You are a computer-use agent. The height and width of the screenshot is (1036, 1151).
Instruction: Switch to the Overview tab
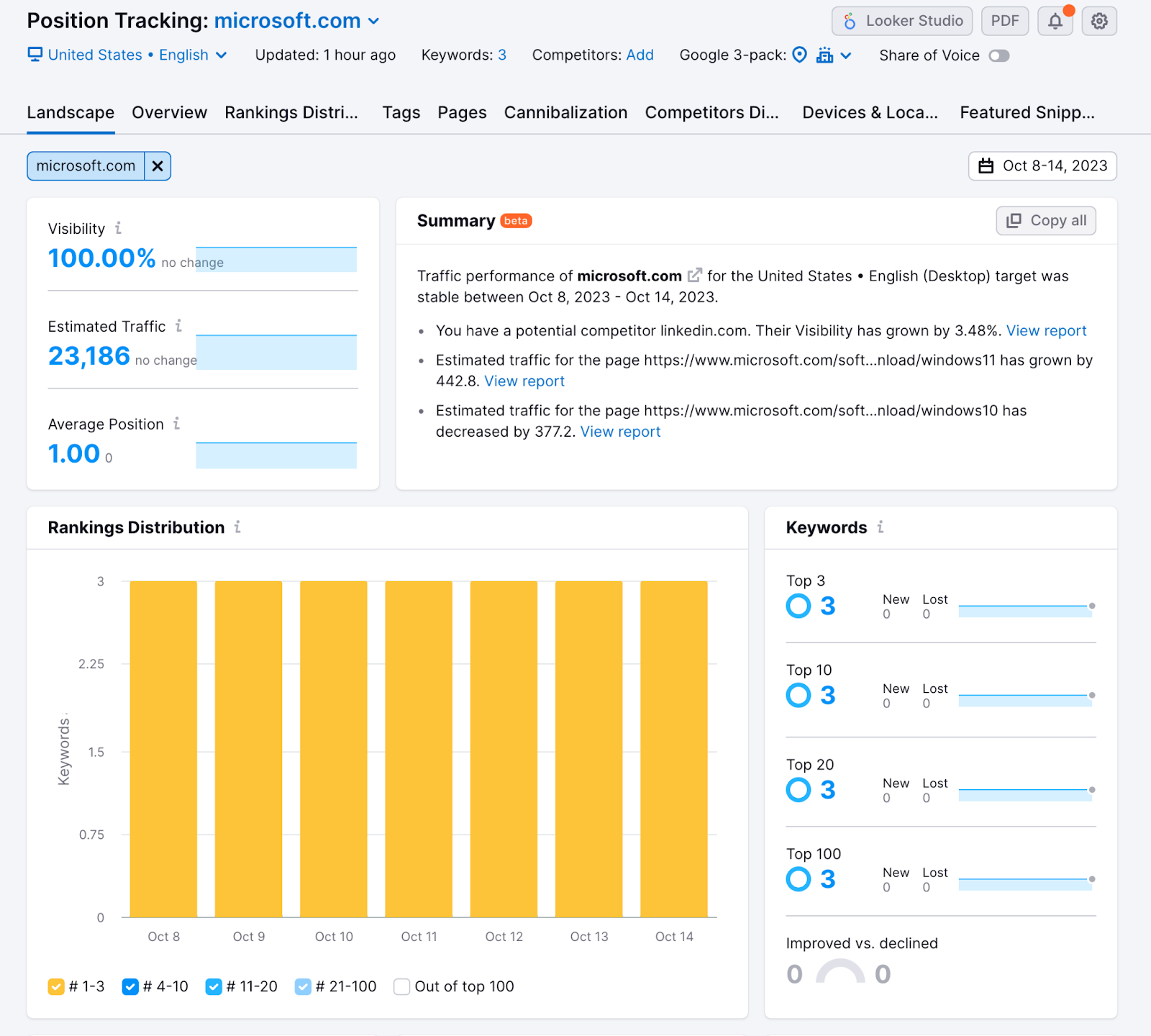pos(169,112)
